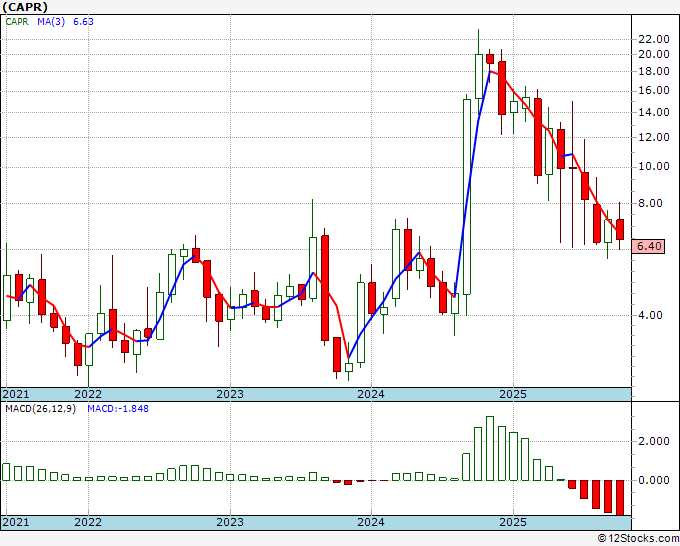This screenshot has height=546, width=680.
Task: Click the 18.00 price axis label
Action: [x=654, y=72]
